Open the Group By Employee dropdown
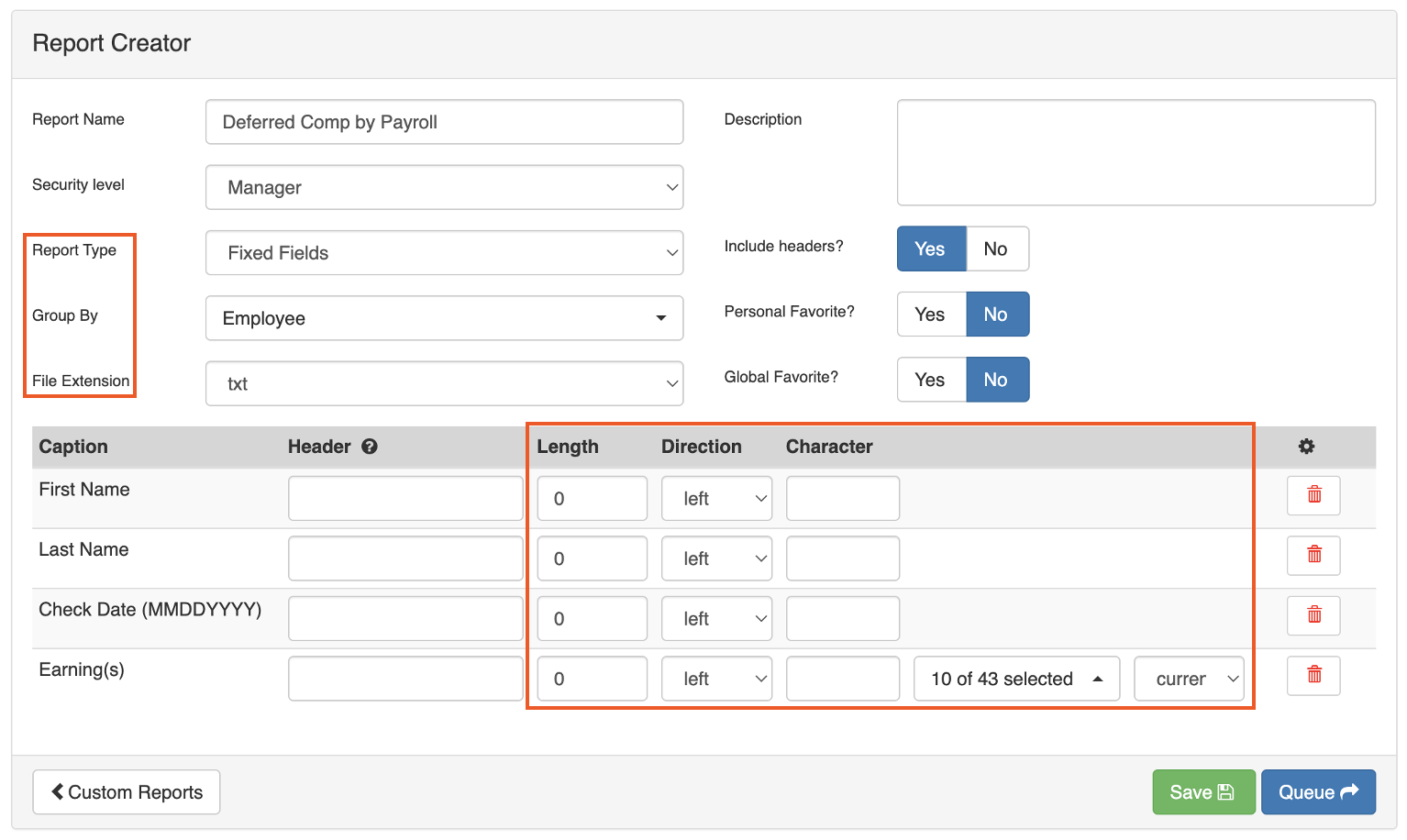Viewport: 1407px width, 840px height. [444, 318]
